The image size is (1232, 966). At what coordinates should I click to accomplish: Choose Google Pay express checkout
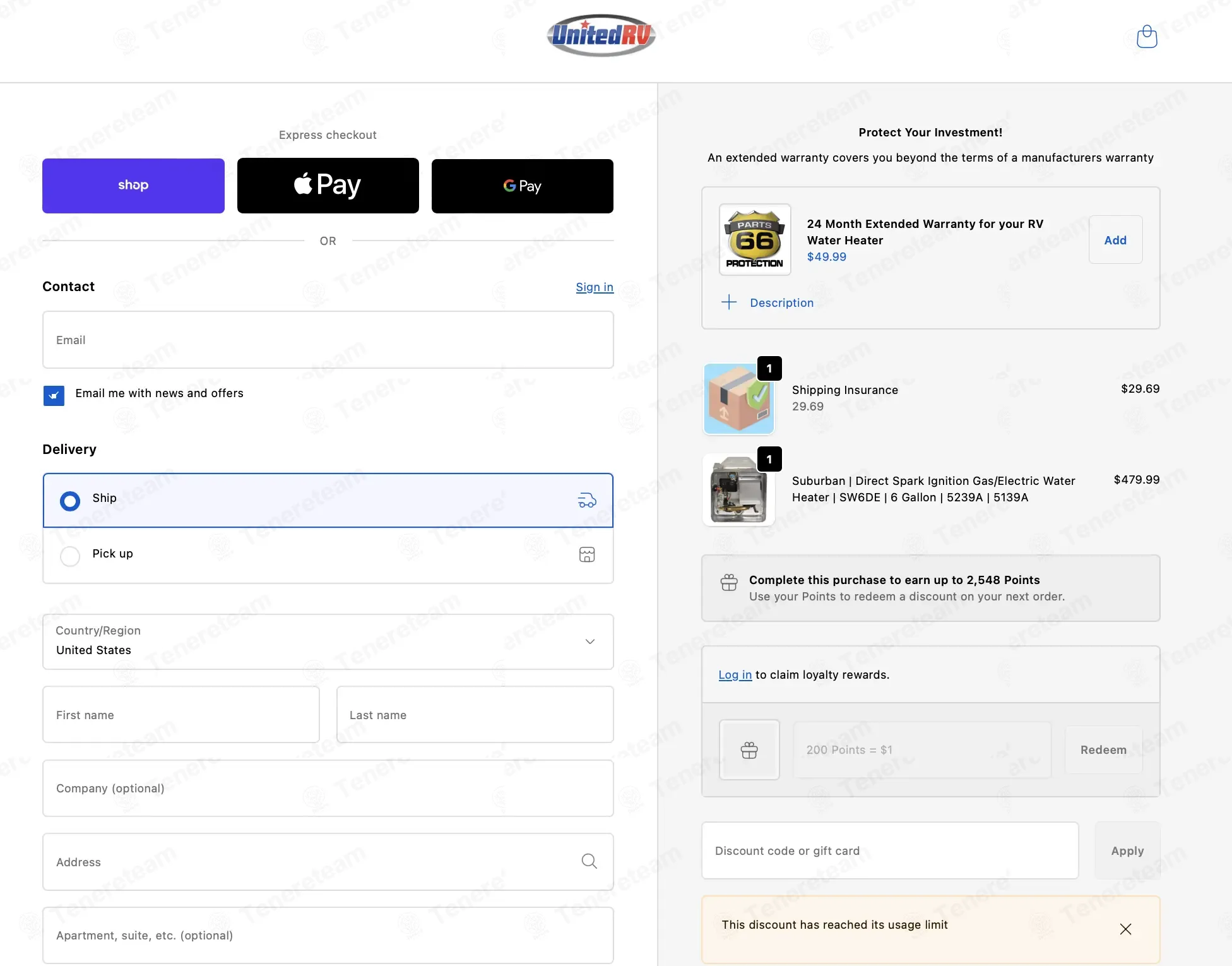522,186
